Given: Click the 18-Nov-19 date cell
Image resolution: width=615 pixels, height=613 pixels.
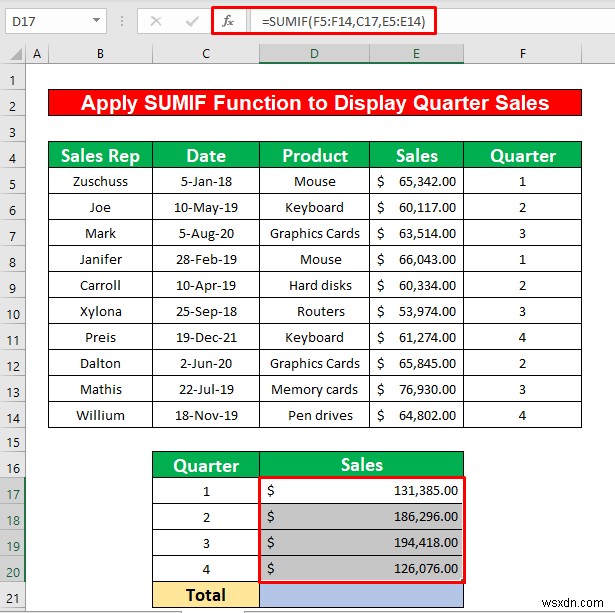Looking at the screenshot, I should pyautogui.click(x=206, y=415).
